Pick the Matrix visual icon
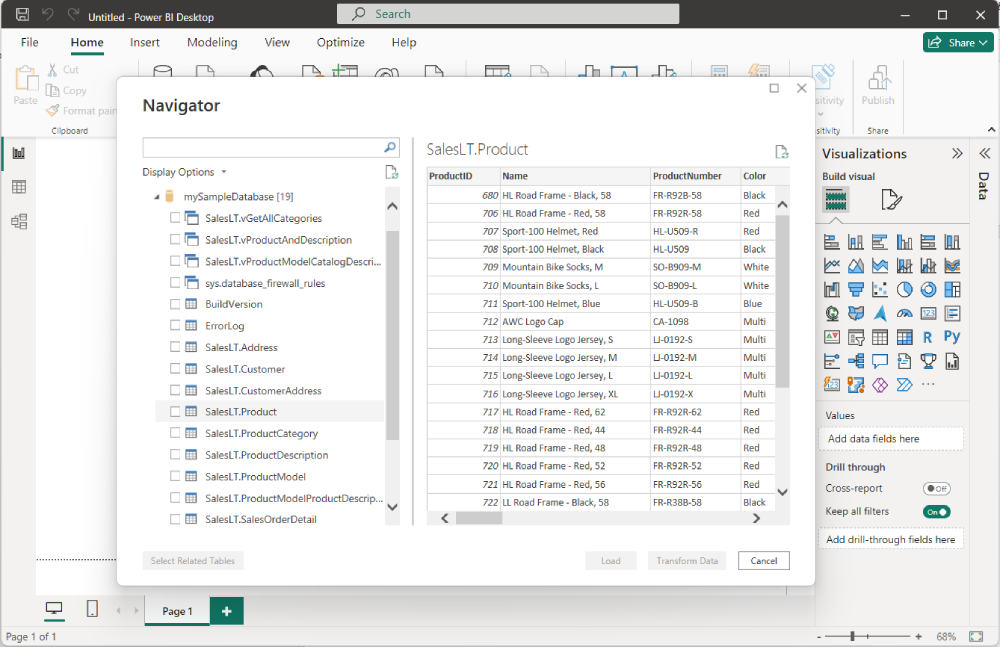The height and width of the screenshot is (647, 1000). [x=904, y=337]
